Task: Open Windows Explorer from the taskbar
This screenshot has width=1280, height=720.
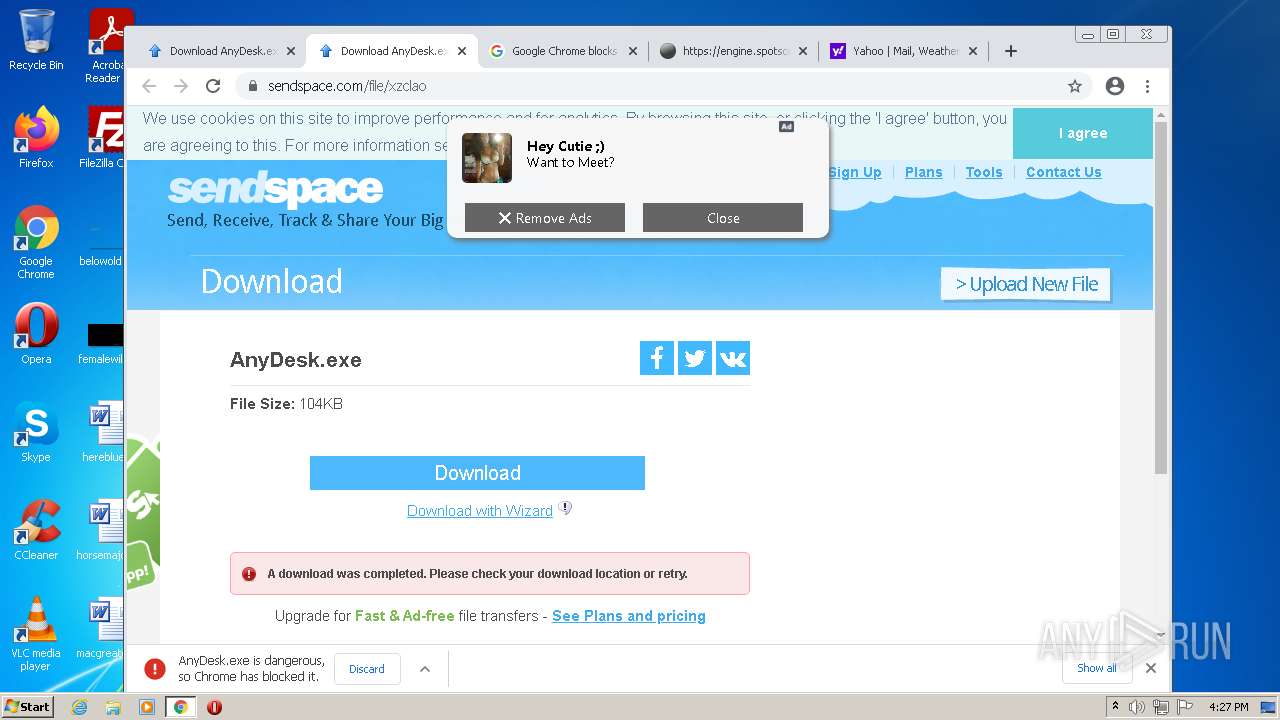Action: point(113,707)
